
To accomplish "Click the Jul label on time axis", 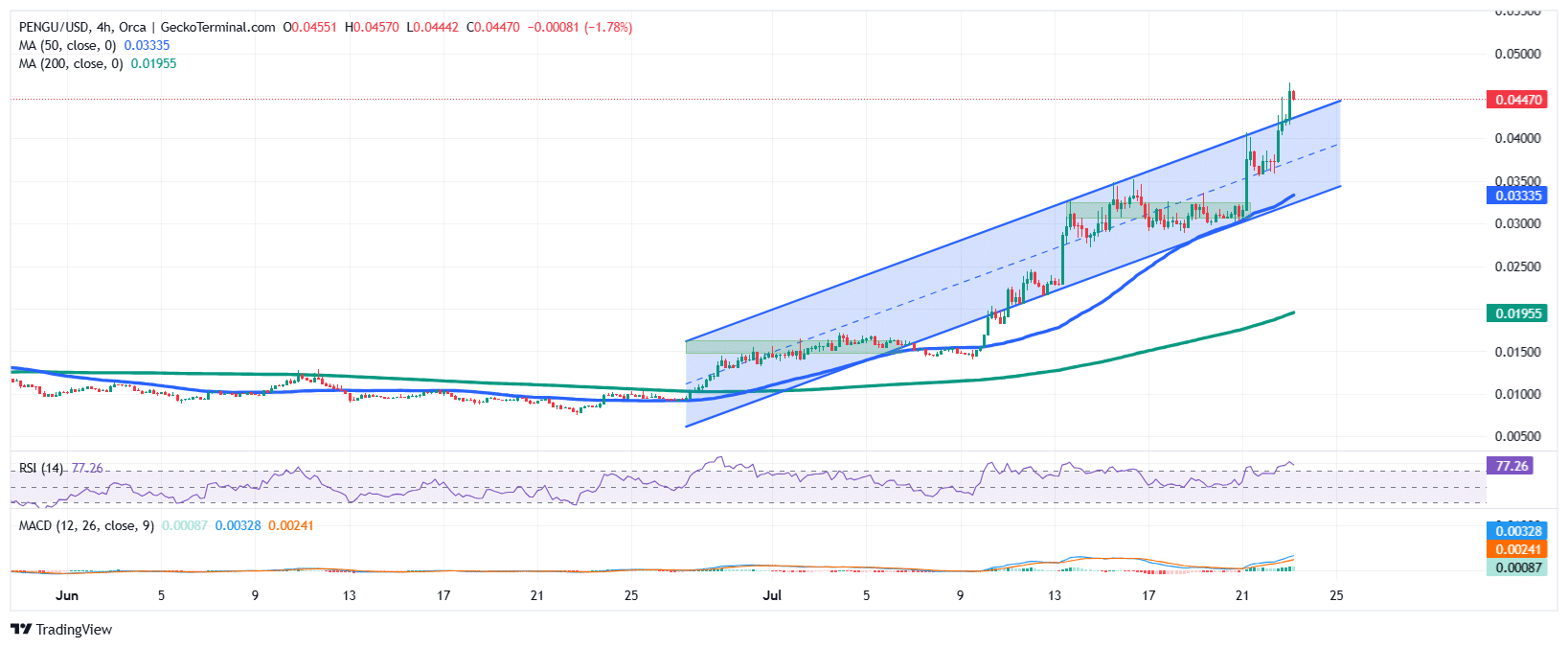I will click(772, 595).
